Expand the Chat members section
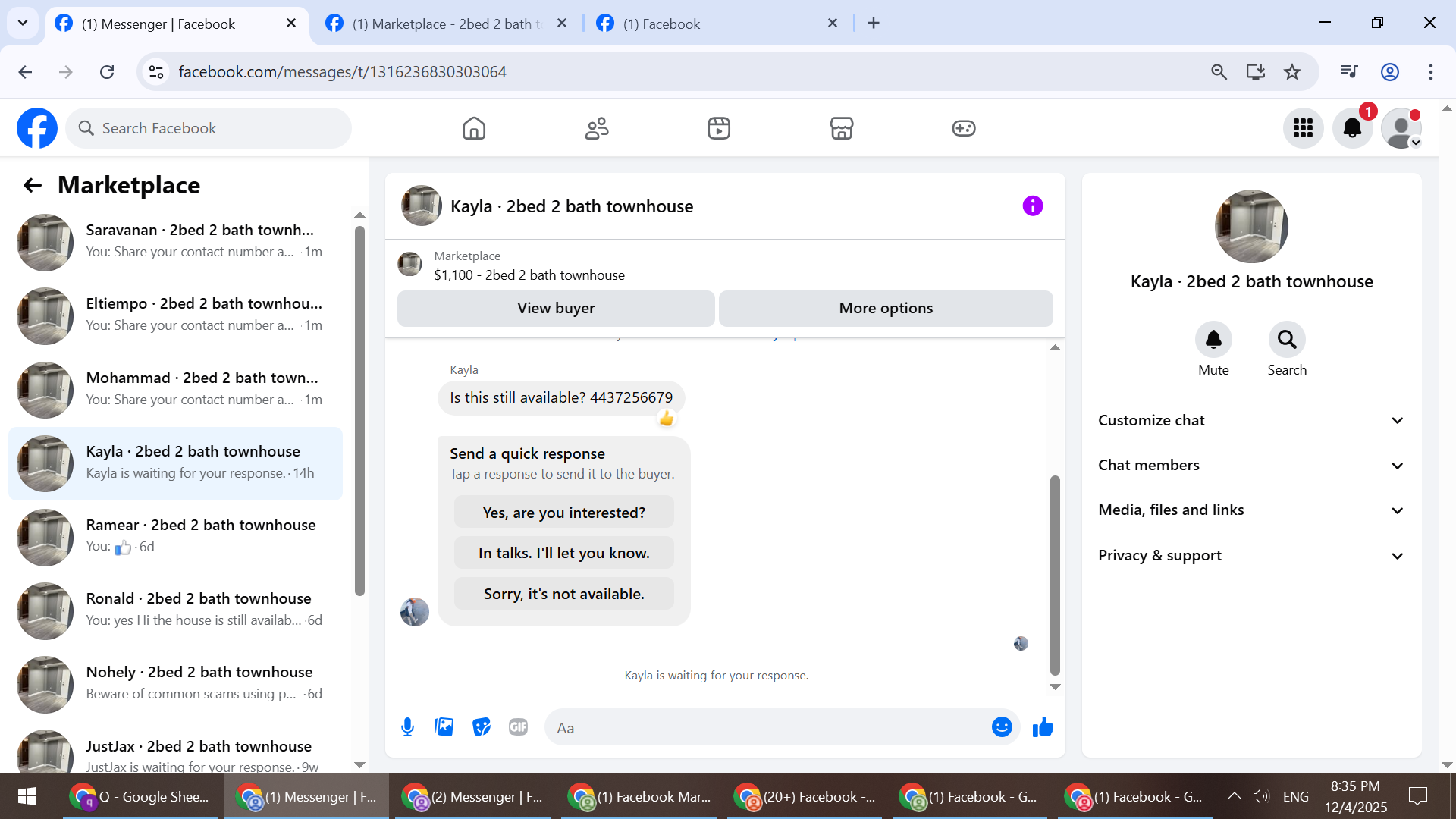Image resolution: width=1456 pixels, height=819 pixels. tap(1251, 465)
